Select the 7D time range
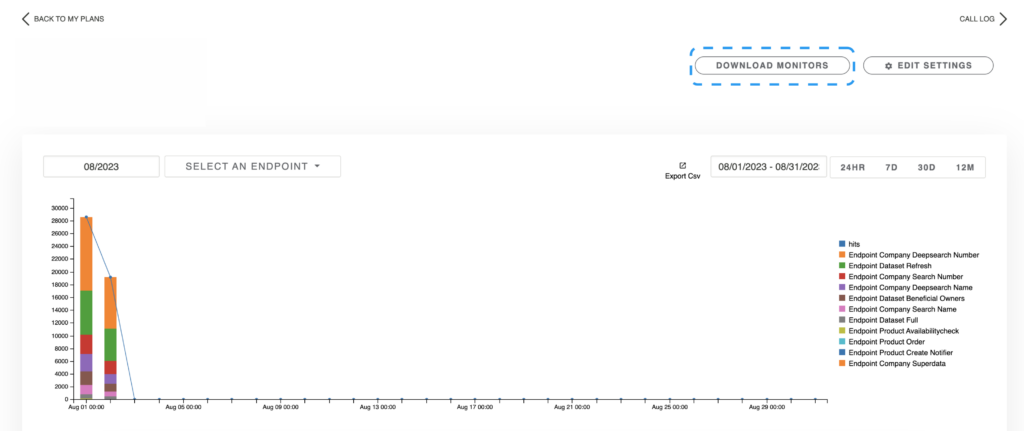 point(891,167)
